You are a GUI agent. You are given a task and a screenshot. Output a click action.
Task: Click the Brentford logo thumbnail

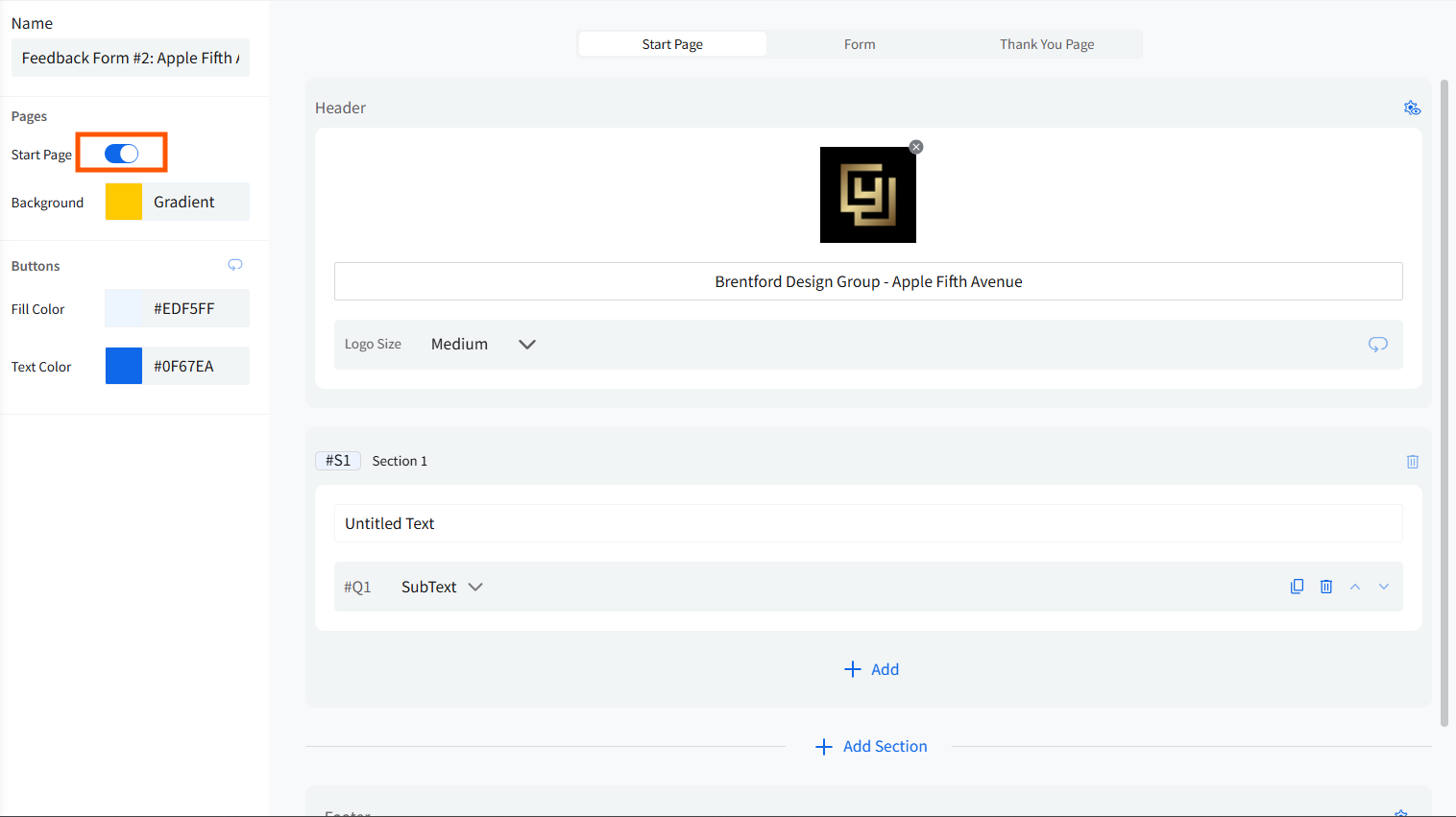[868, 195]
